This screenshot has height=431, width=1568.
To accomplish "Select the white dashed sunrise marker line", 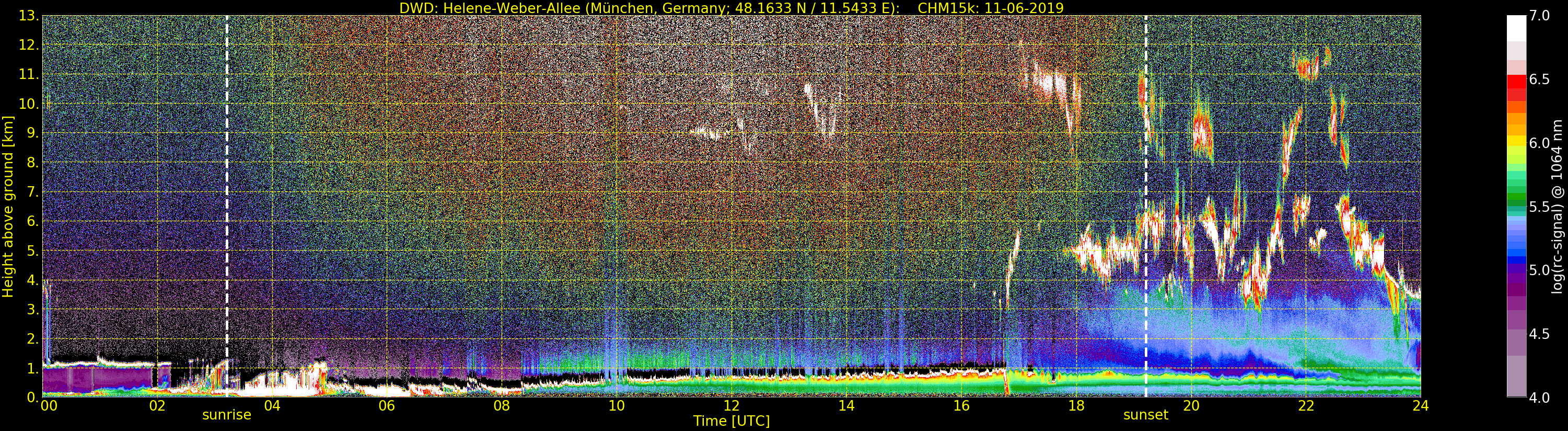I will pos(227,206).
